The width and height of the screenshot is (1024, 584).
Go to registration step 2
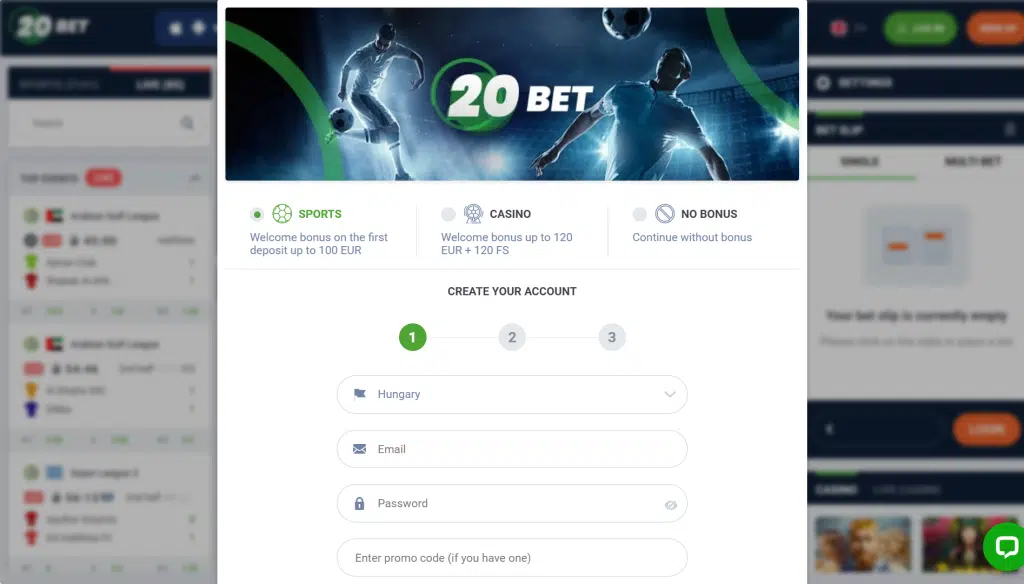[512, 337]
